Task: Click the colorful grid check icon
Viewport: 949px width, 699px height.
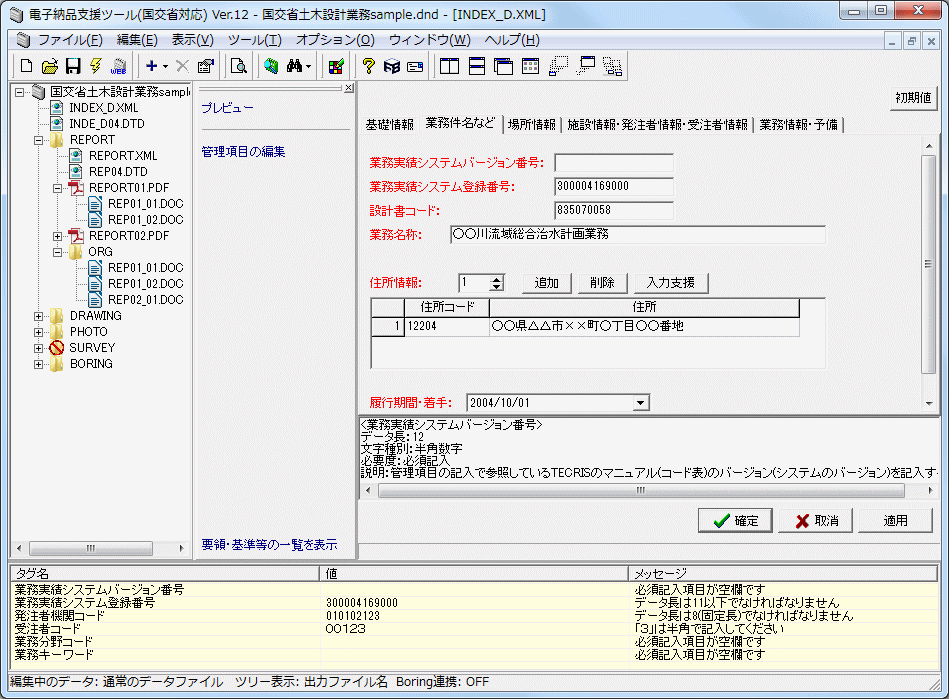Action: pyautogui.click(x=336, y=66)
